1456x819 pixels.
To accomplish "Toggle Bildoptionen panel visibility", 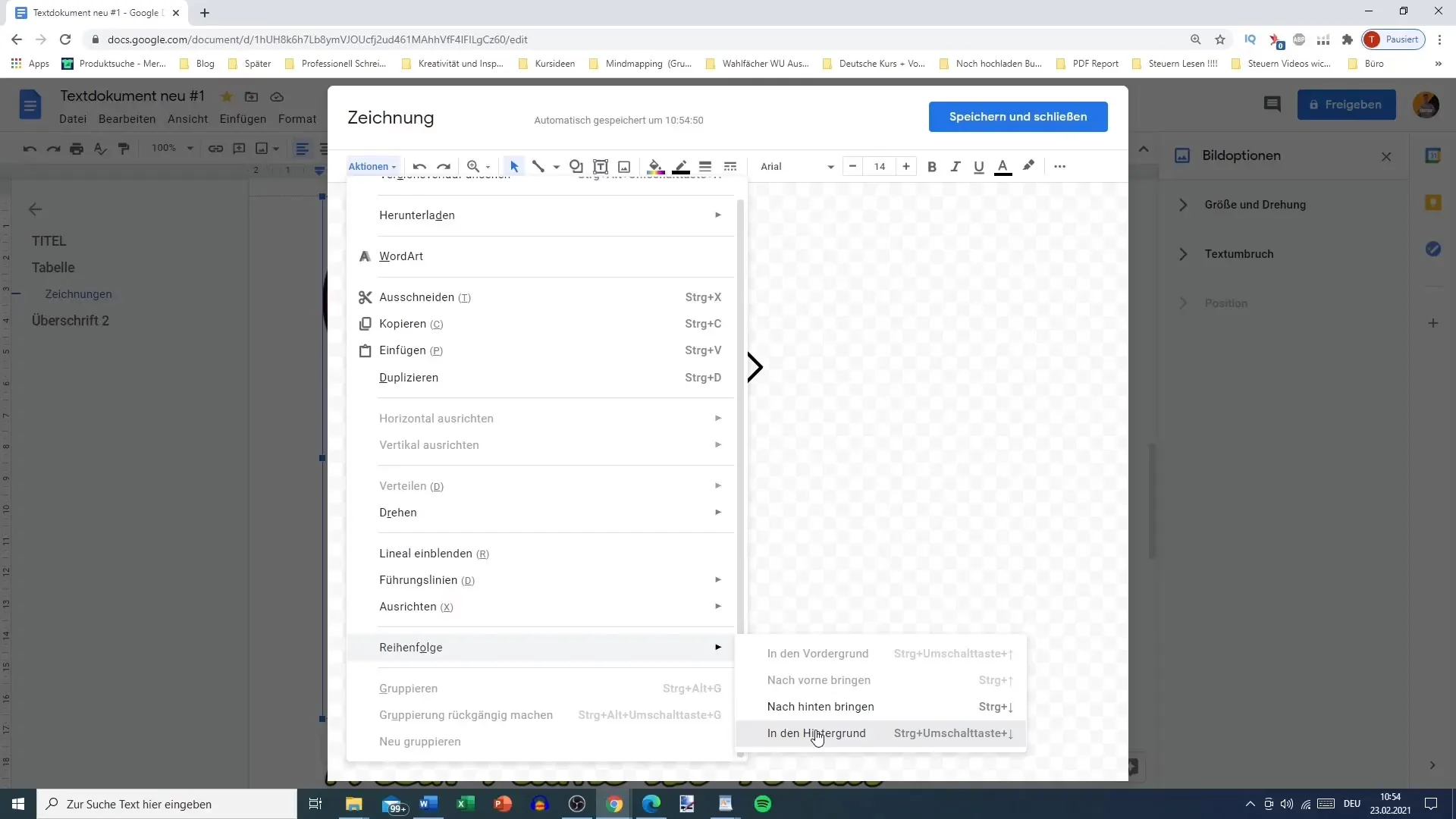I will tap(1390, 156).
